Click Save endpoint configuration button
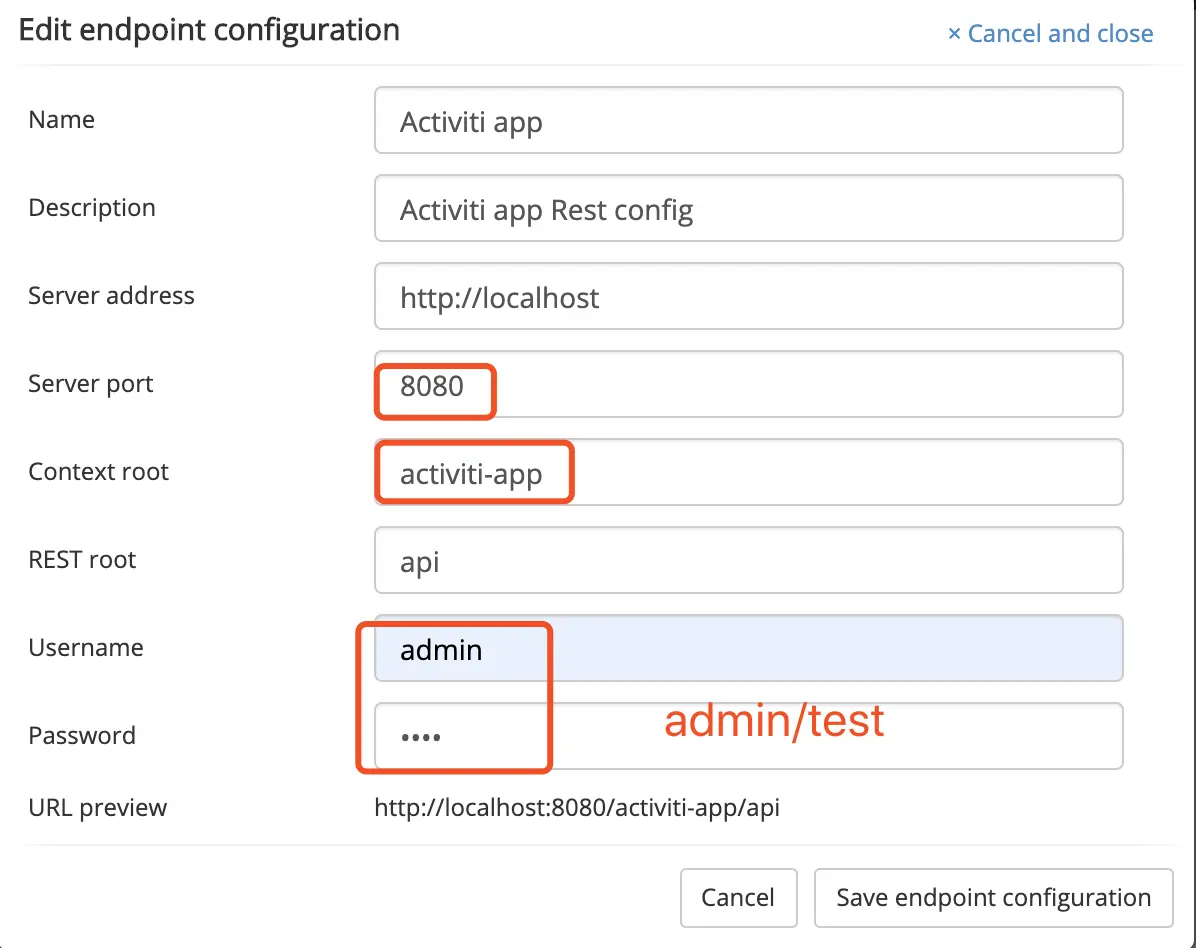Image resolution: width=1196 pixels, height=948 pixels. click(x=993, y=897)
